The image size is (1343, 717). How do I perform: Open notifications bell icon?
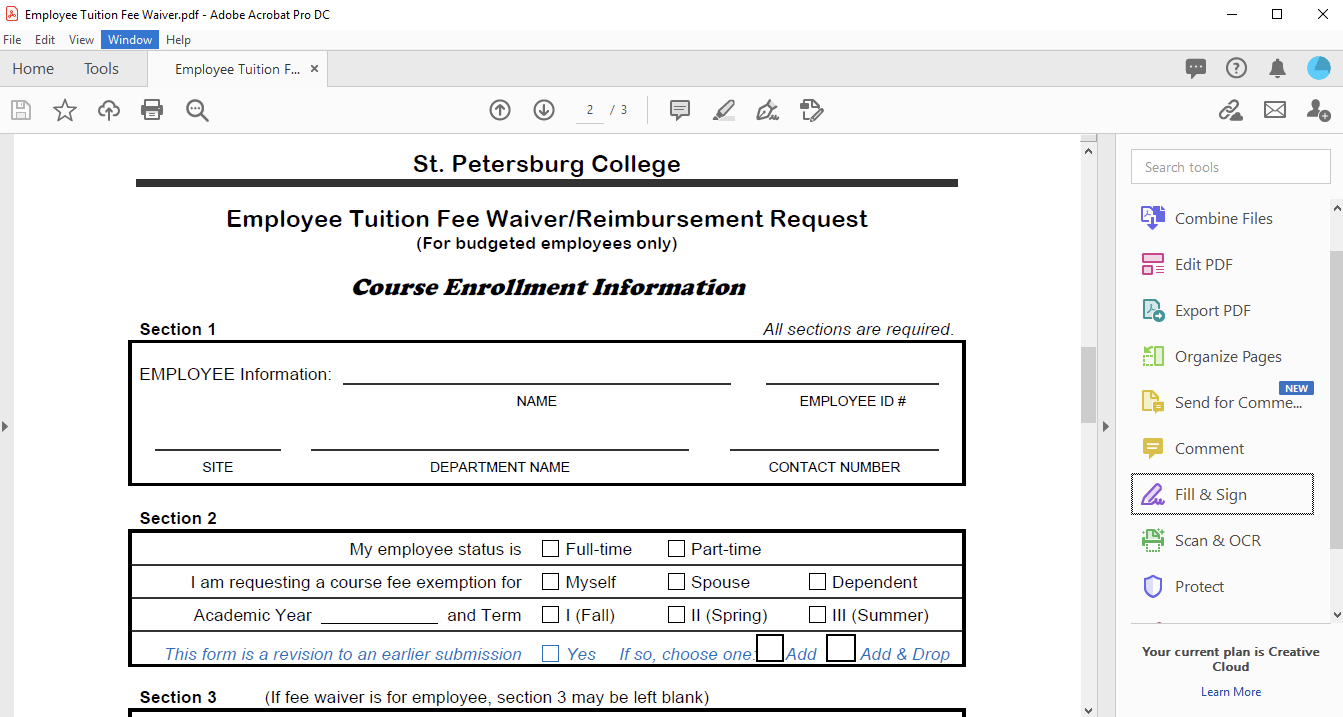tap(1278, 68)
